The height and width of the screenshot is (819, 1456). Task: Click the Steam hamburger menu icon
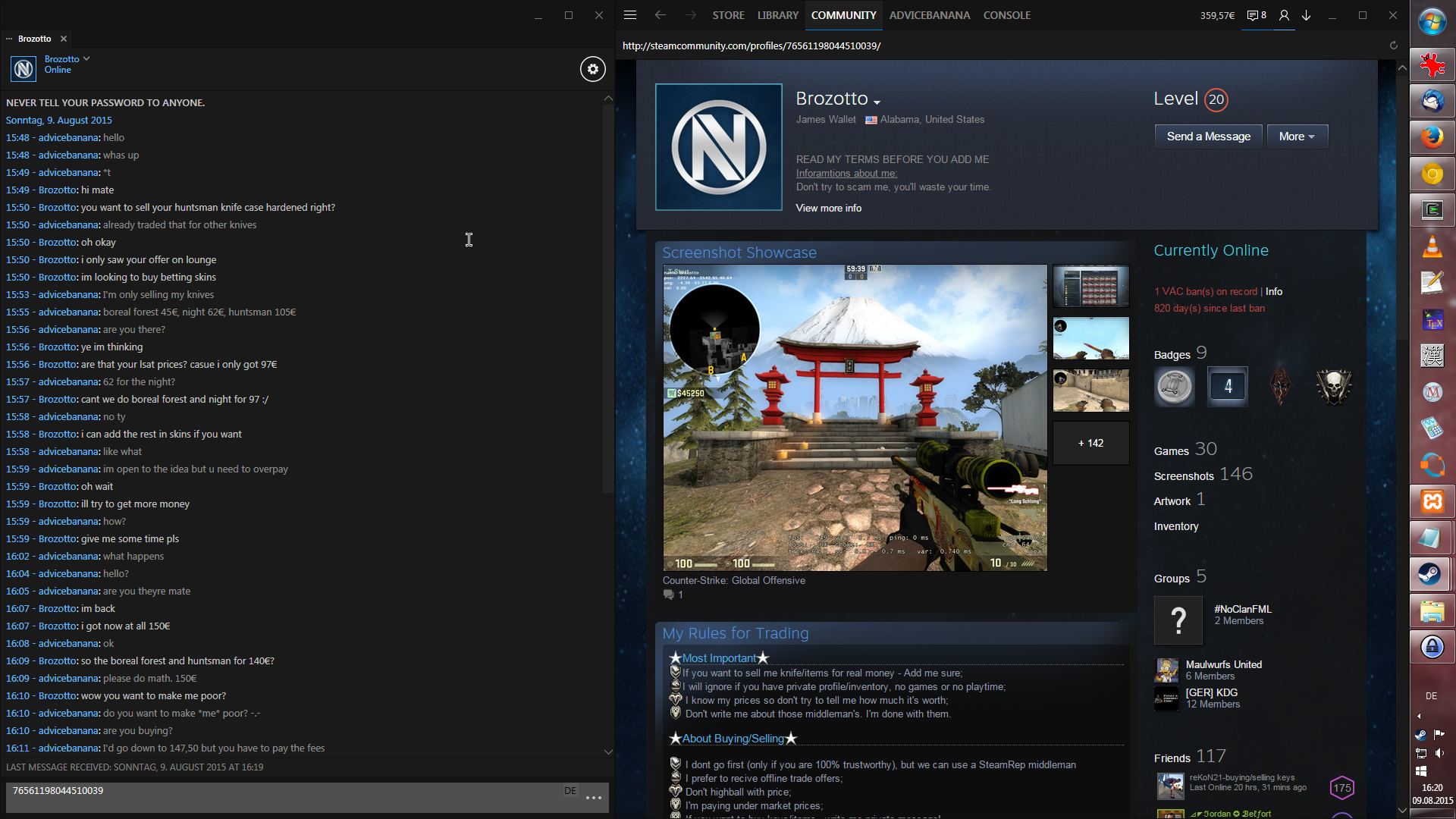[629, 15]
